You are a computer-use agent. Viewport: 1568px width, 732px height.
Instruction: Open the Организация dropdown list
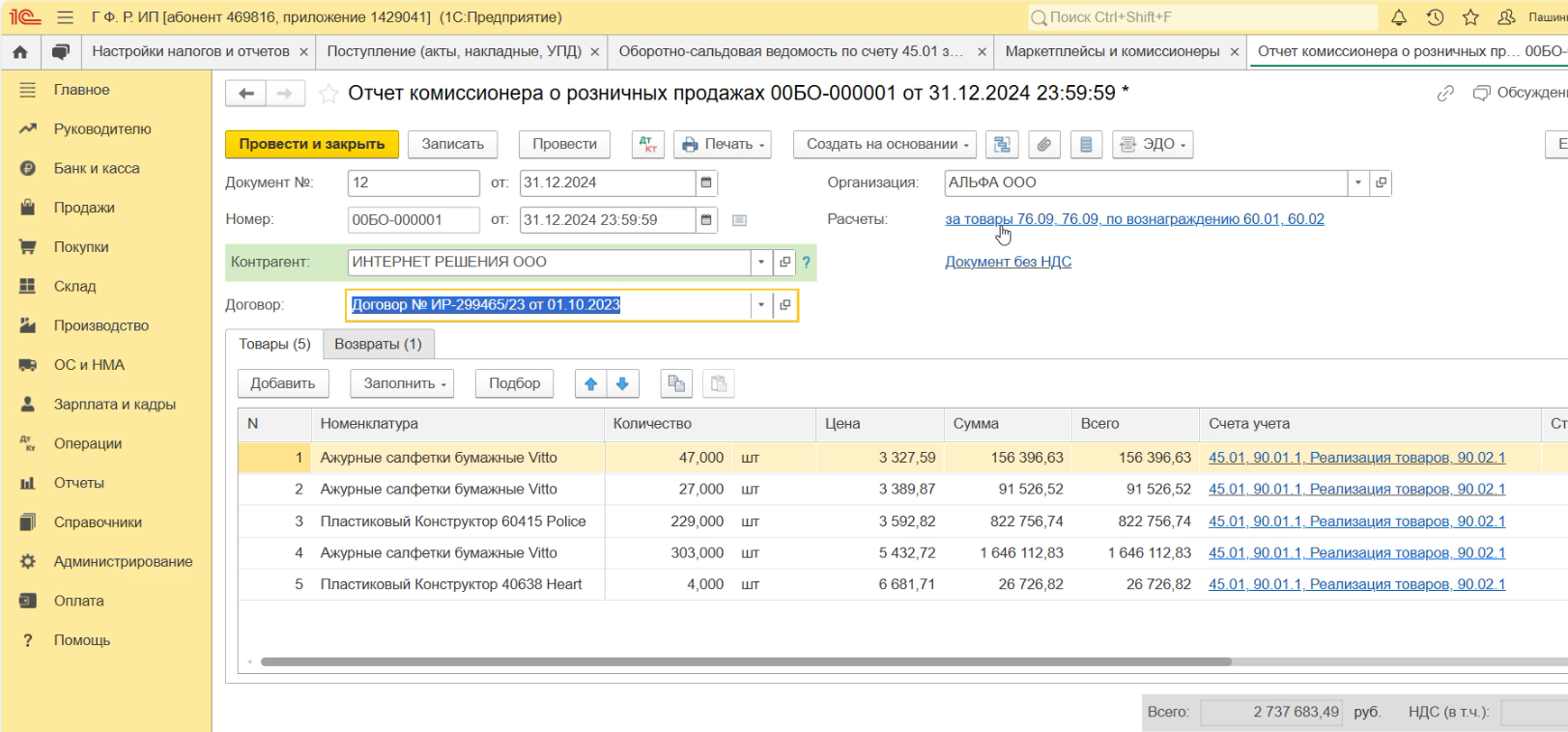pyautogui.click(x=1358, y=183)
